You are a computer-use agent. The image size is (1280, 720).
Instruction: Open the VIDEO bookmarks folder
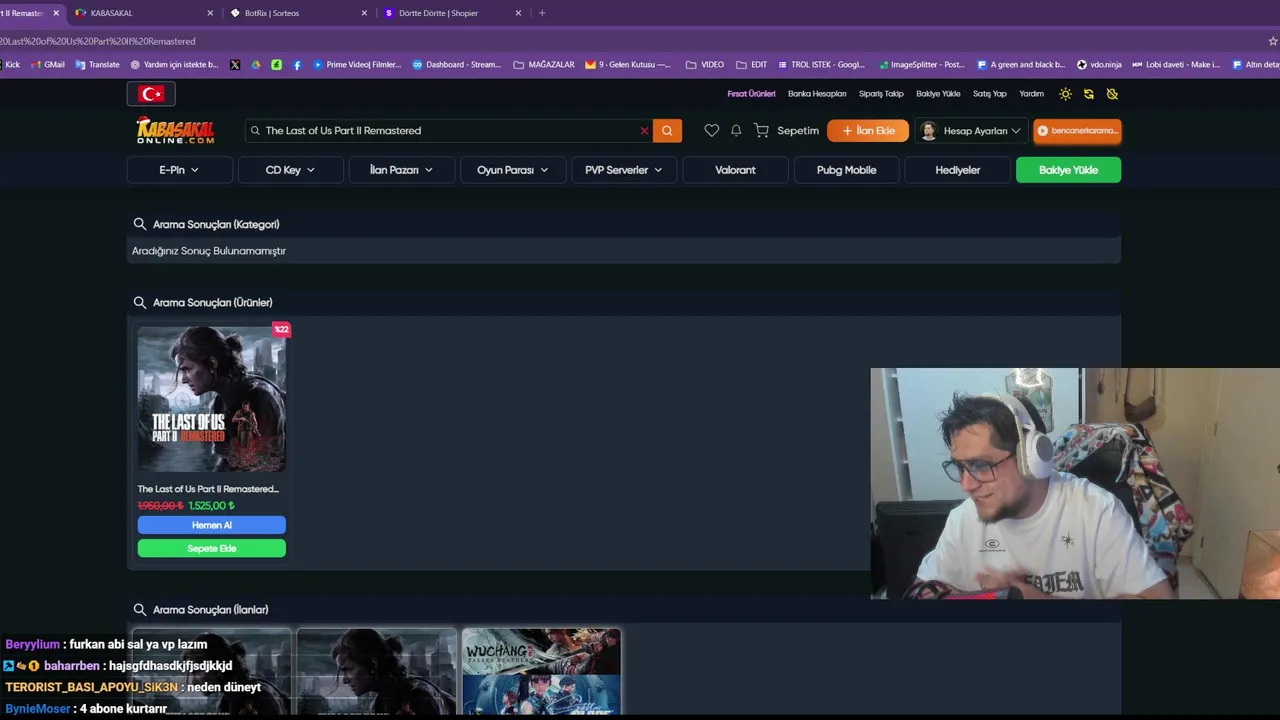pos(705,64)
